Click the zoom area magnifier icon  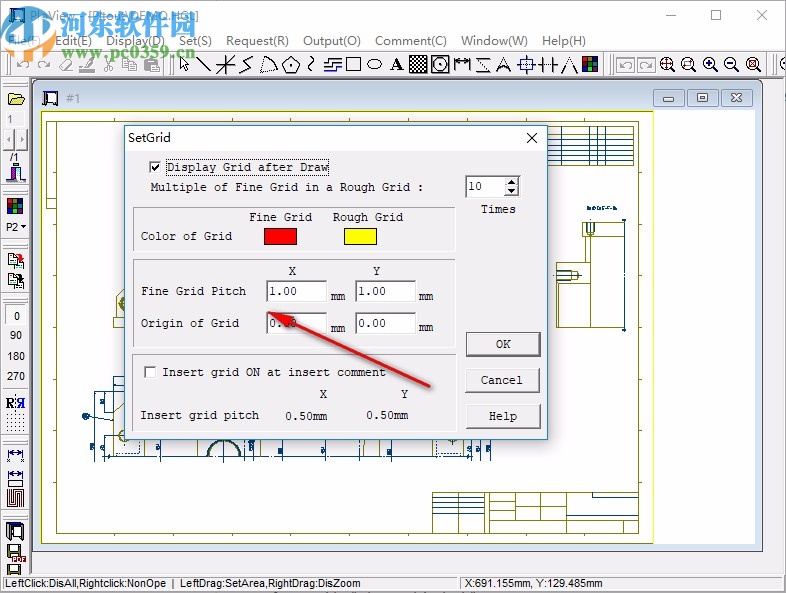[688, 64]
